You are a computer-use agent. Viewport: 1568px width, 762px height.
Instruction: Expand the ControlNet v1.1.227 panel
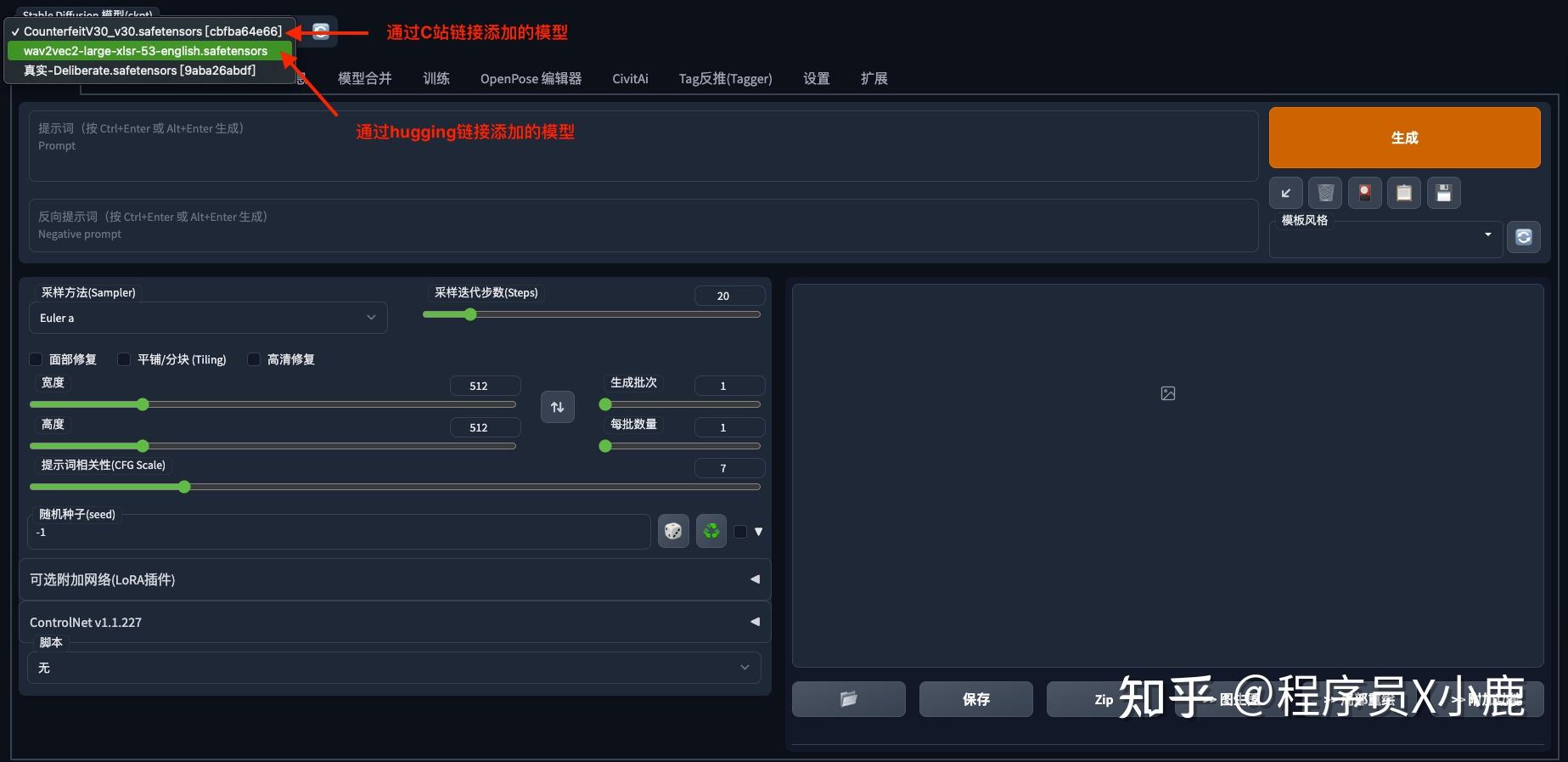point(395,622)
